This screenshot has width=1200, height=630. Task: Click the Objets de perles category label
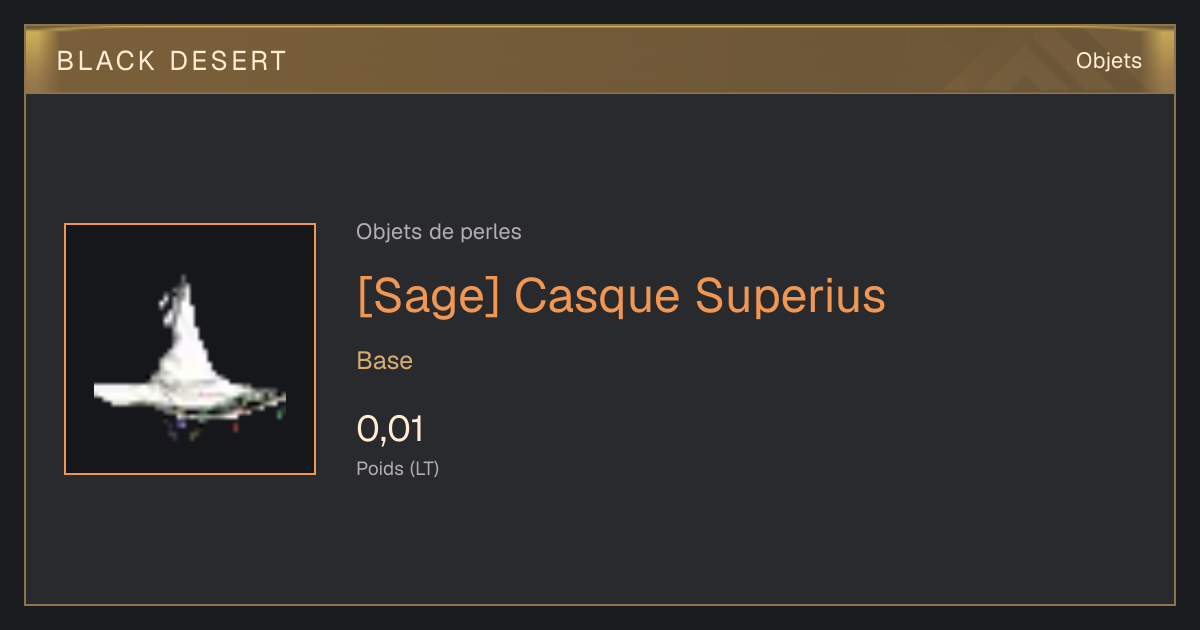point(438,232)
